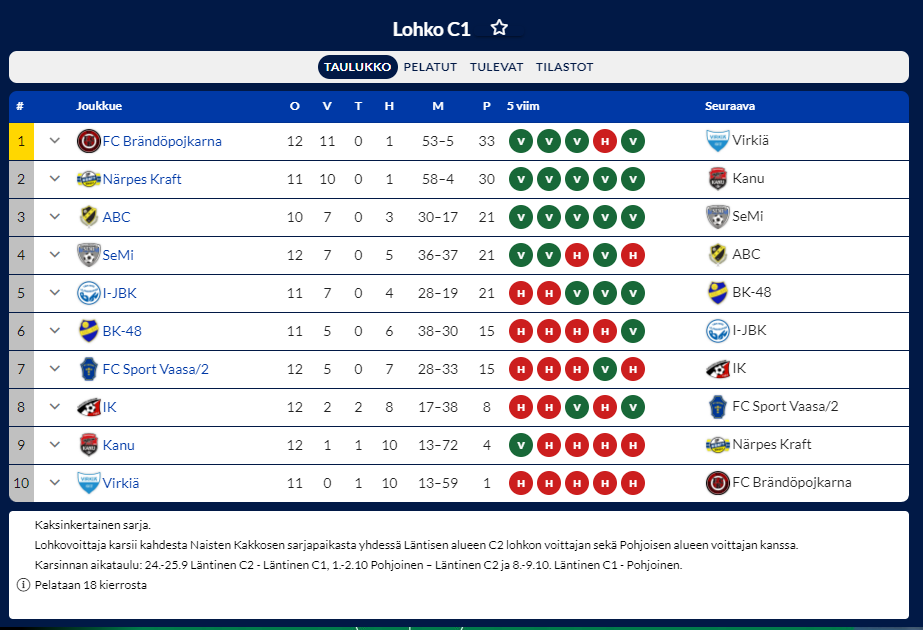Switch to the PELATUT tab
This screenshot has width=923, height=630.
click(x=430, y=67)
